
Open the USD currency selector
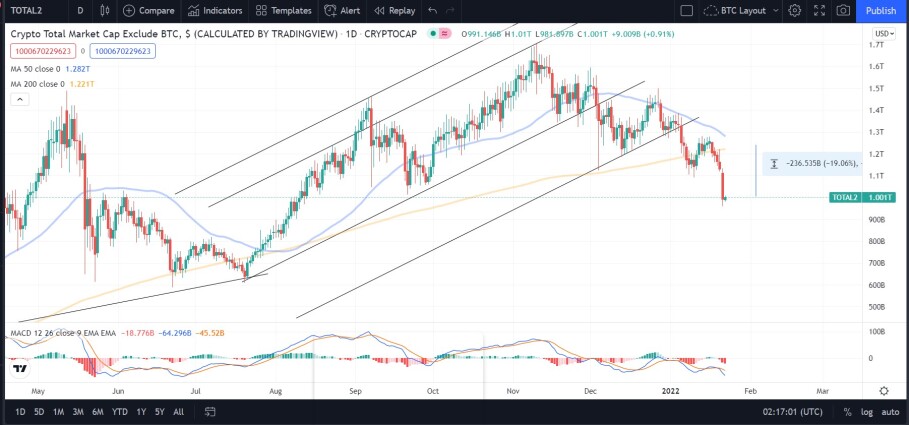pos(883,34)
